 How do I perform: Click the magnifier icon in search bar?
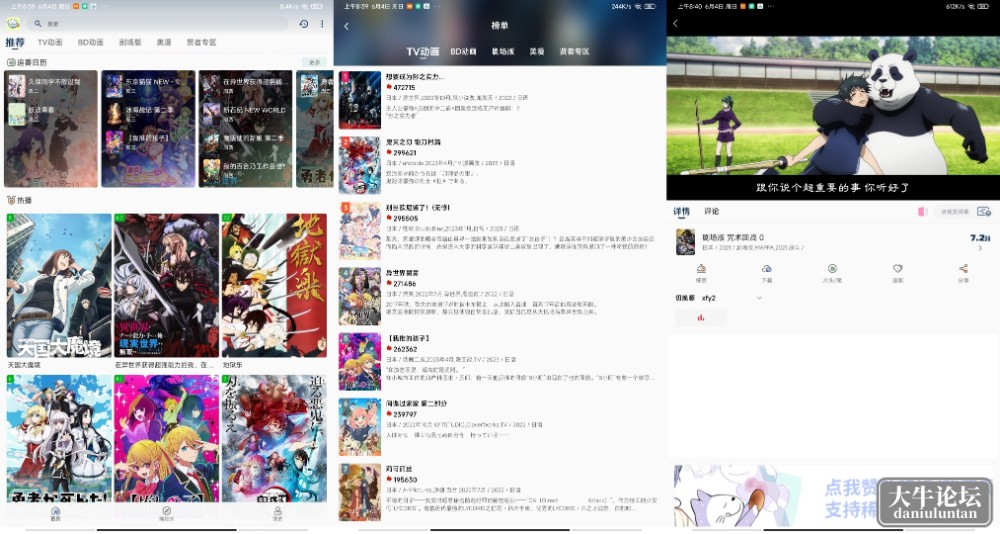point(38,24)
